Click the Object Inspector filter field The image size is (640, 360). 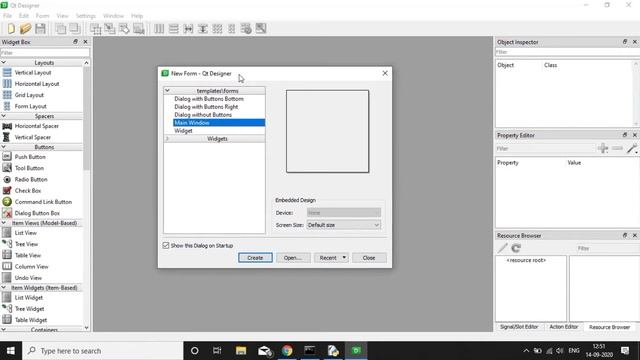567,52
